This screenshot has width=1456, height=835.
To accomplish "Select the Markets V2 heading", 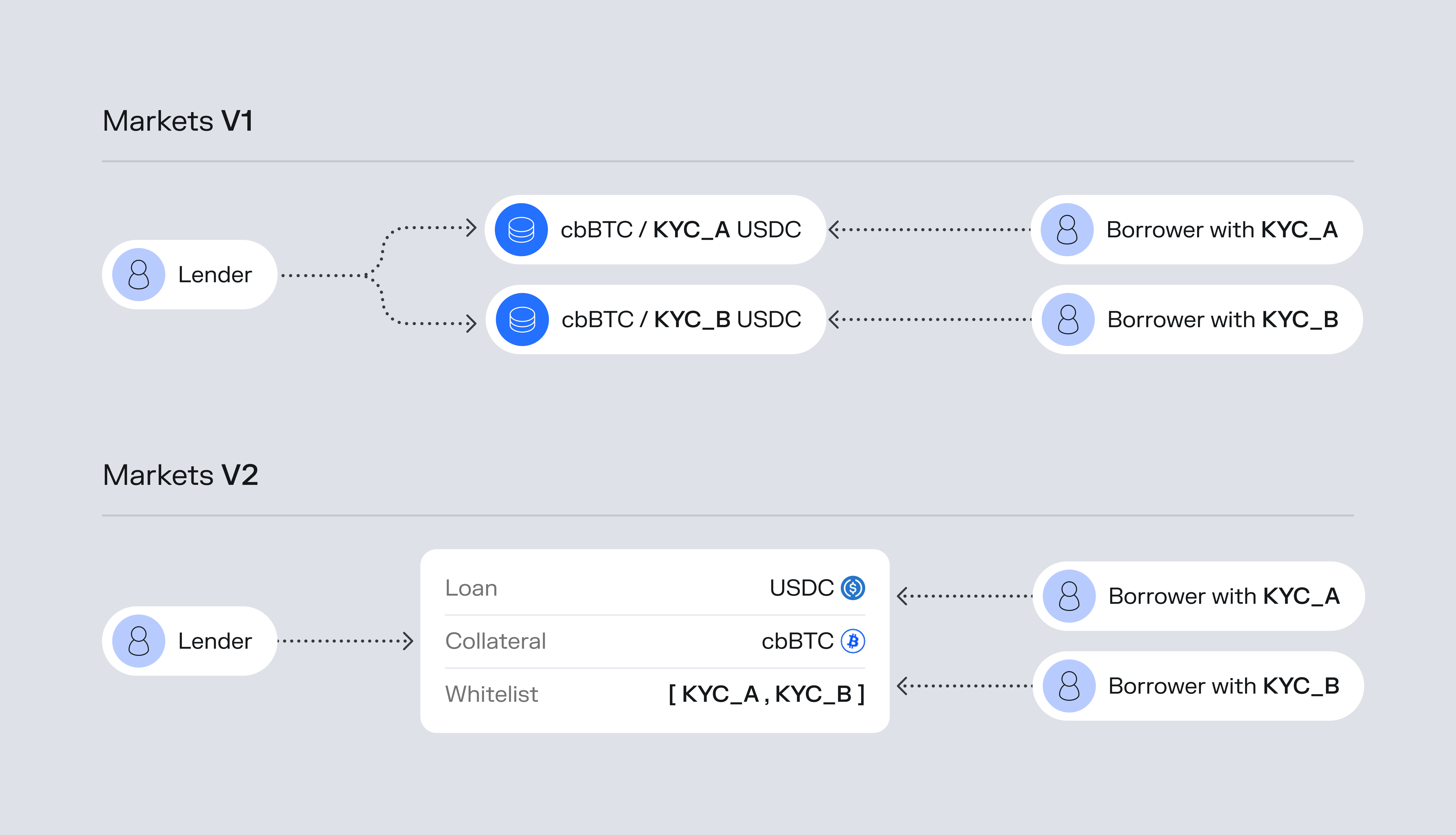I will pyautogui.click(x=181, y=475).
